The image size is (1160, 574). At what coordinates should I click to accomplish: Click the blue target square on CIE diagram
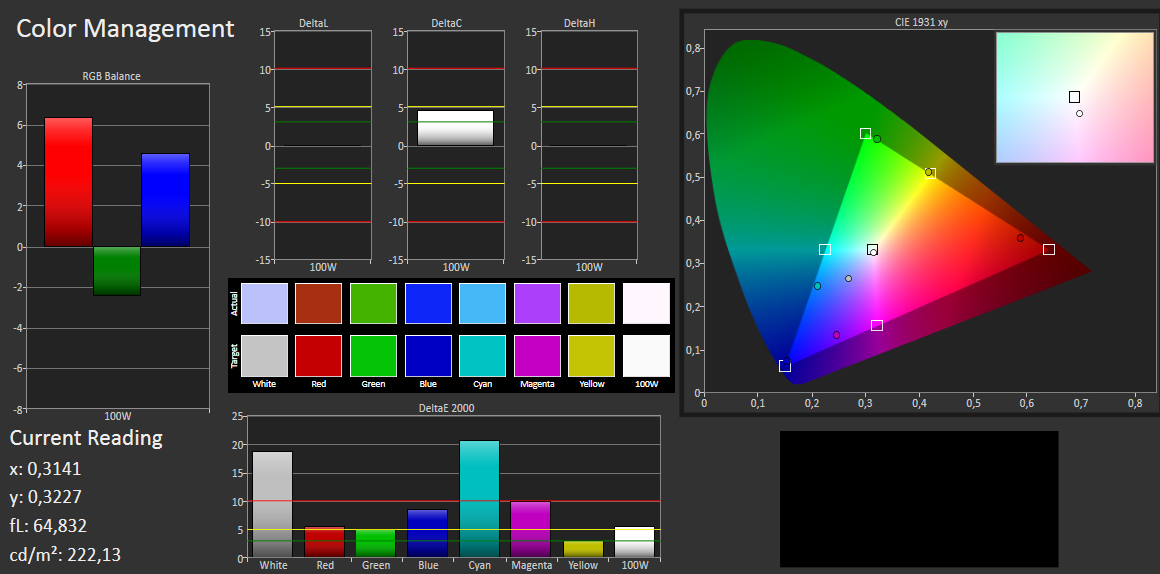pyautogui.click(x=785, y=366)
